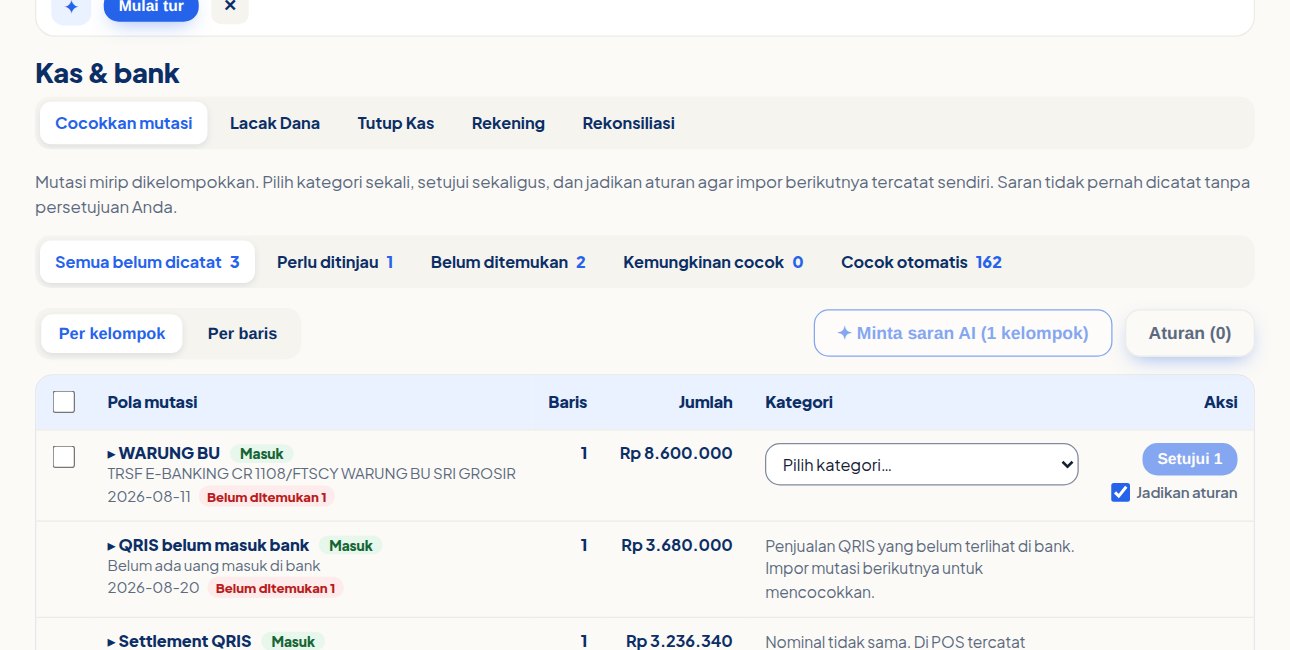The width and height of the screenshot is (1290, 650).
Task: Go to the Rekening tab
Action: (x=508, y=123)
